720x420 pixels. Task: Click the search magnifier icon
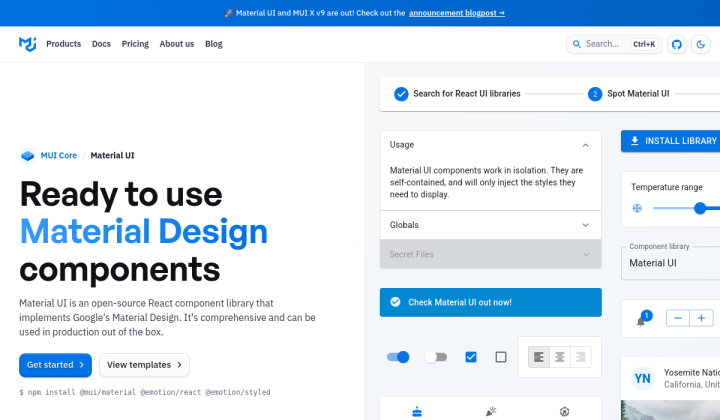tap(577, 44)
